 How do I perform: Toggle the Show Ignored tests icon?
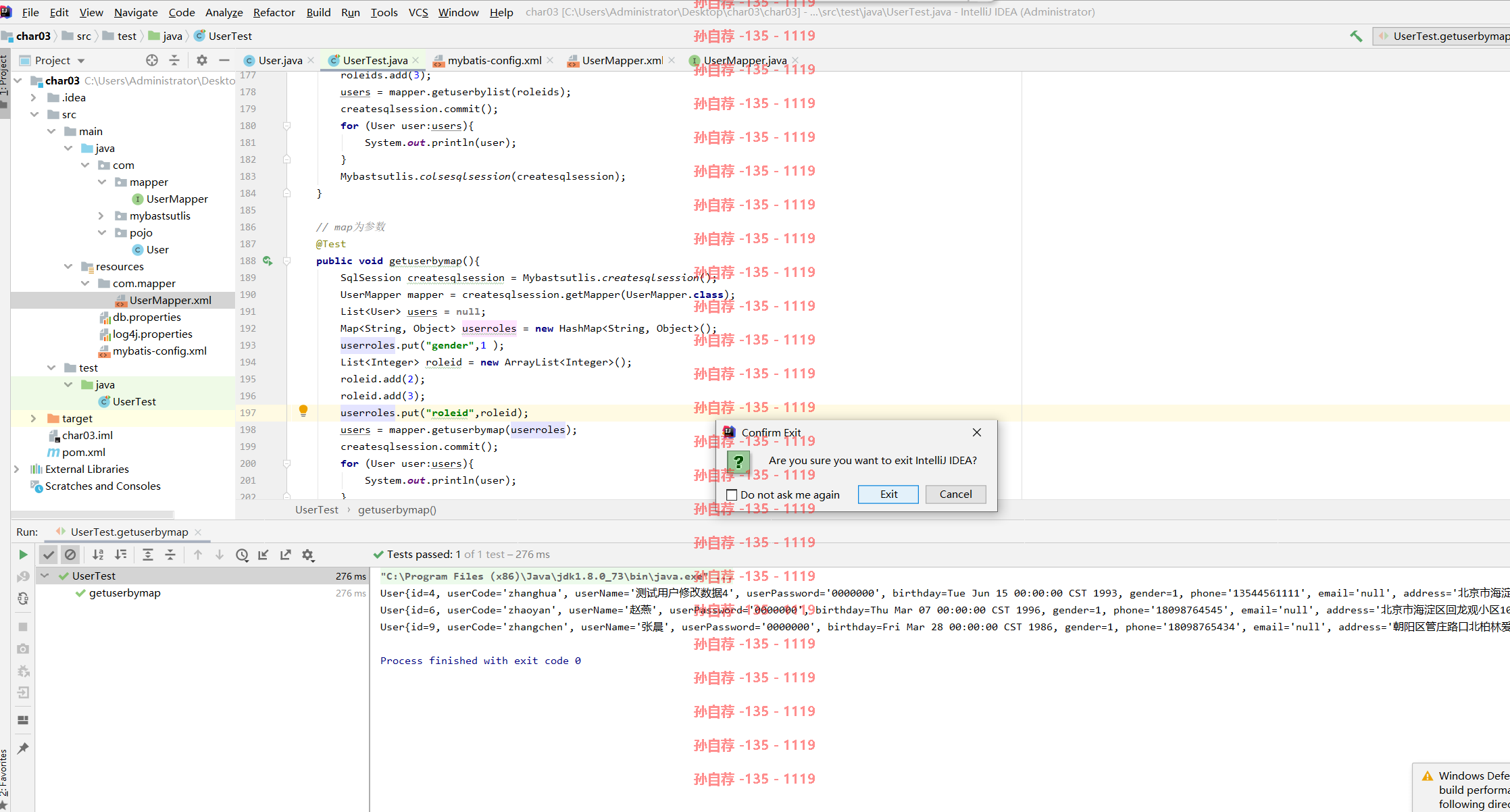70,555
